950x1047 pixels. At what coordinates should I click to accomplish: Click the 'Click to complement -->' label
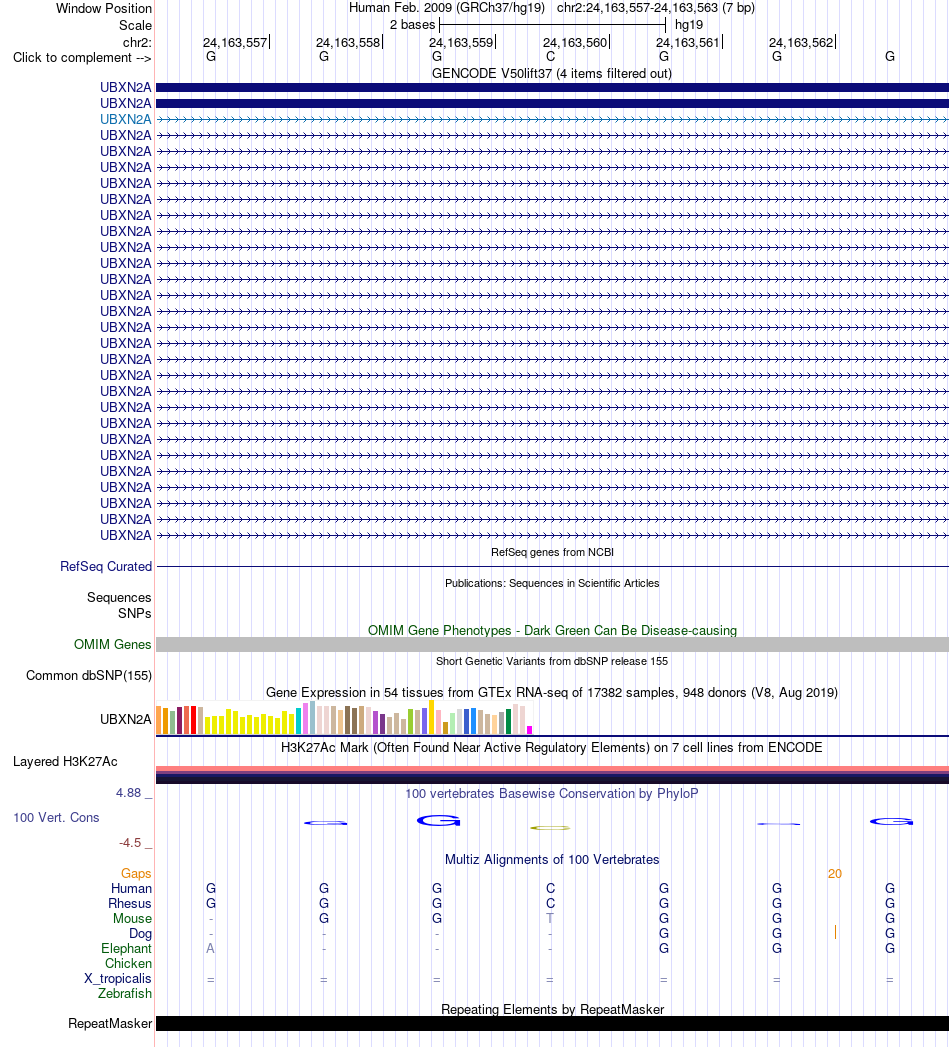(x=82, y=58)
